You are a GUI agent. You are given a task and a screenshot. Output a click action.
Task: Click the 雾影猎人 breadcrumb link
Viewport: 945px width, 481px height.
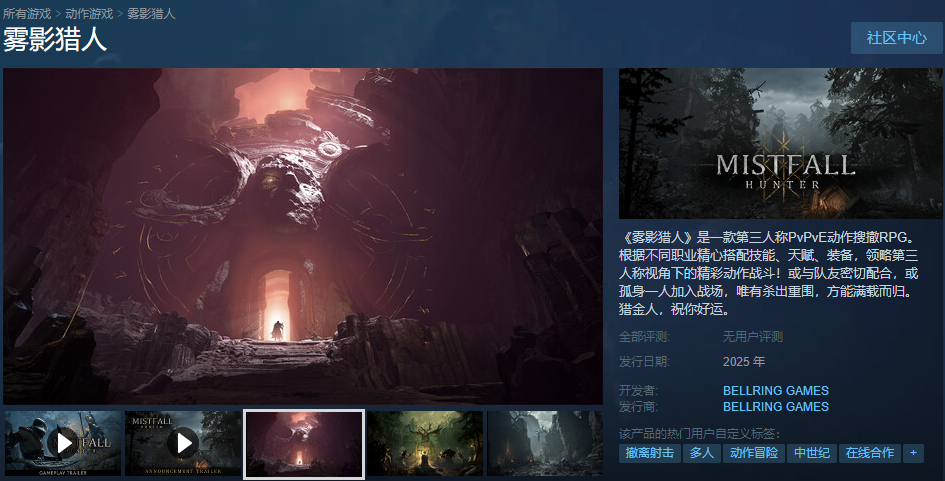click(151, 13)
